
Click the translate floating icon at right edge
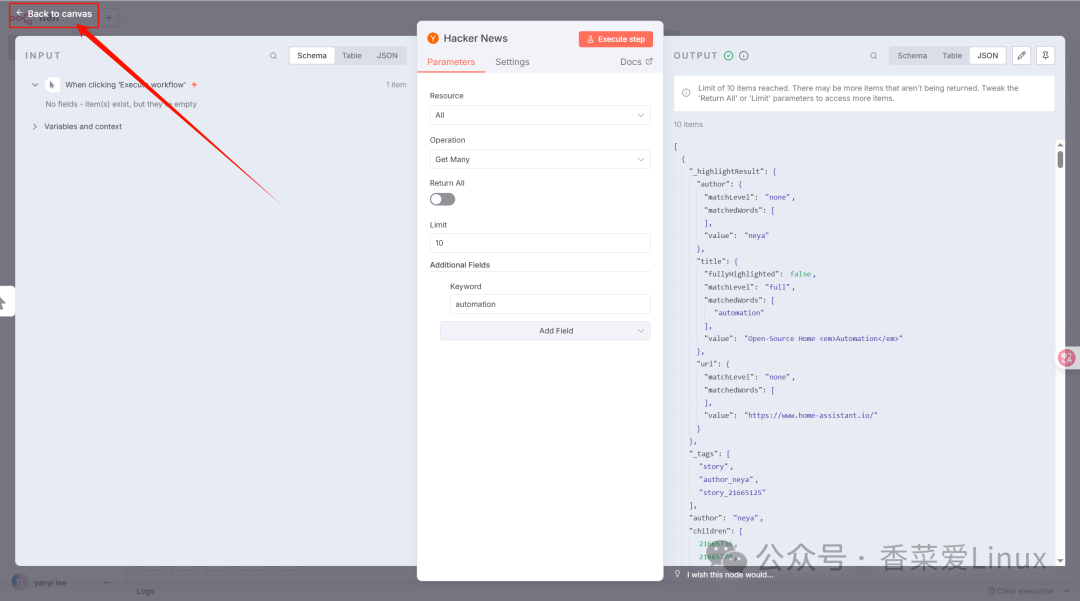coord(1067,357)
